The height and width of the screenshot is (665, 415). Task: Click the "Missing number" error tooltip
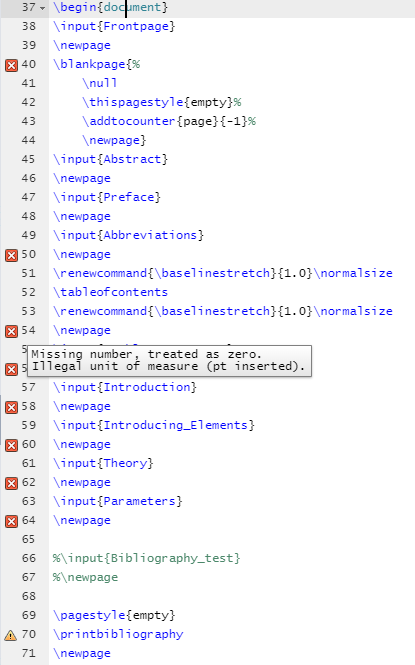pos(169,360)
